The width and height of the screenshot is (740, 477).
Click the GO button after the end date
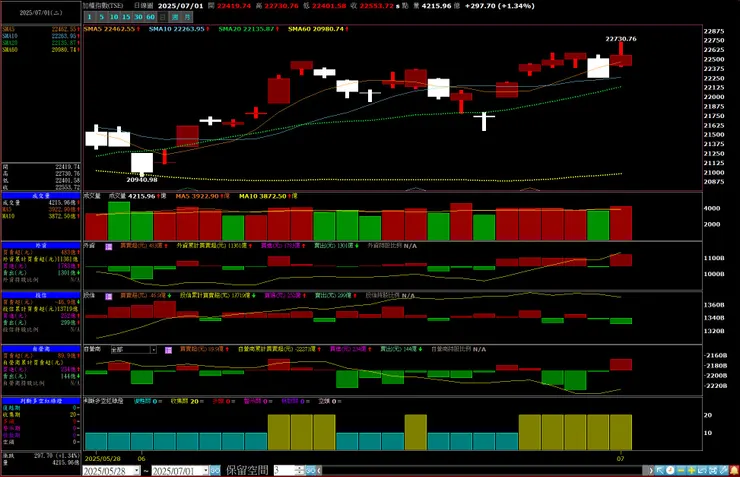215,470
